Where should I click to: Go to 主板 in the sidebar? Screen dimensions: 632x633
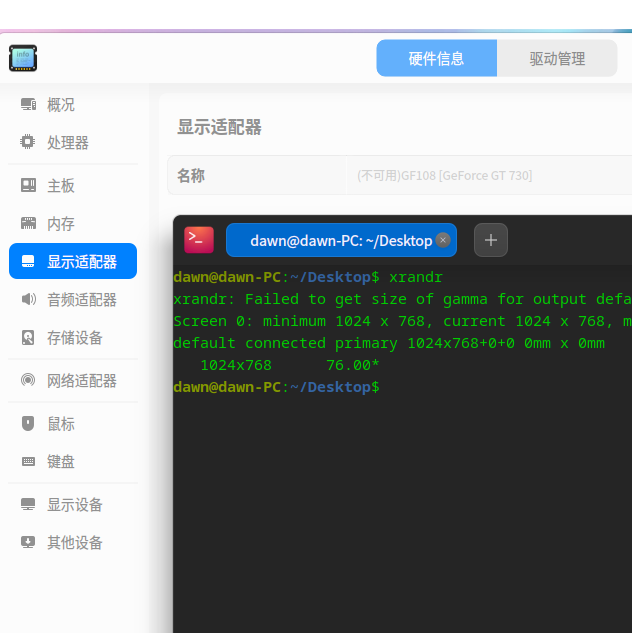(61, 186)
